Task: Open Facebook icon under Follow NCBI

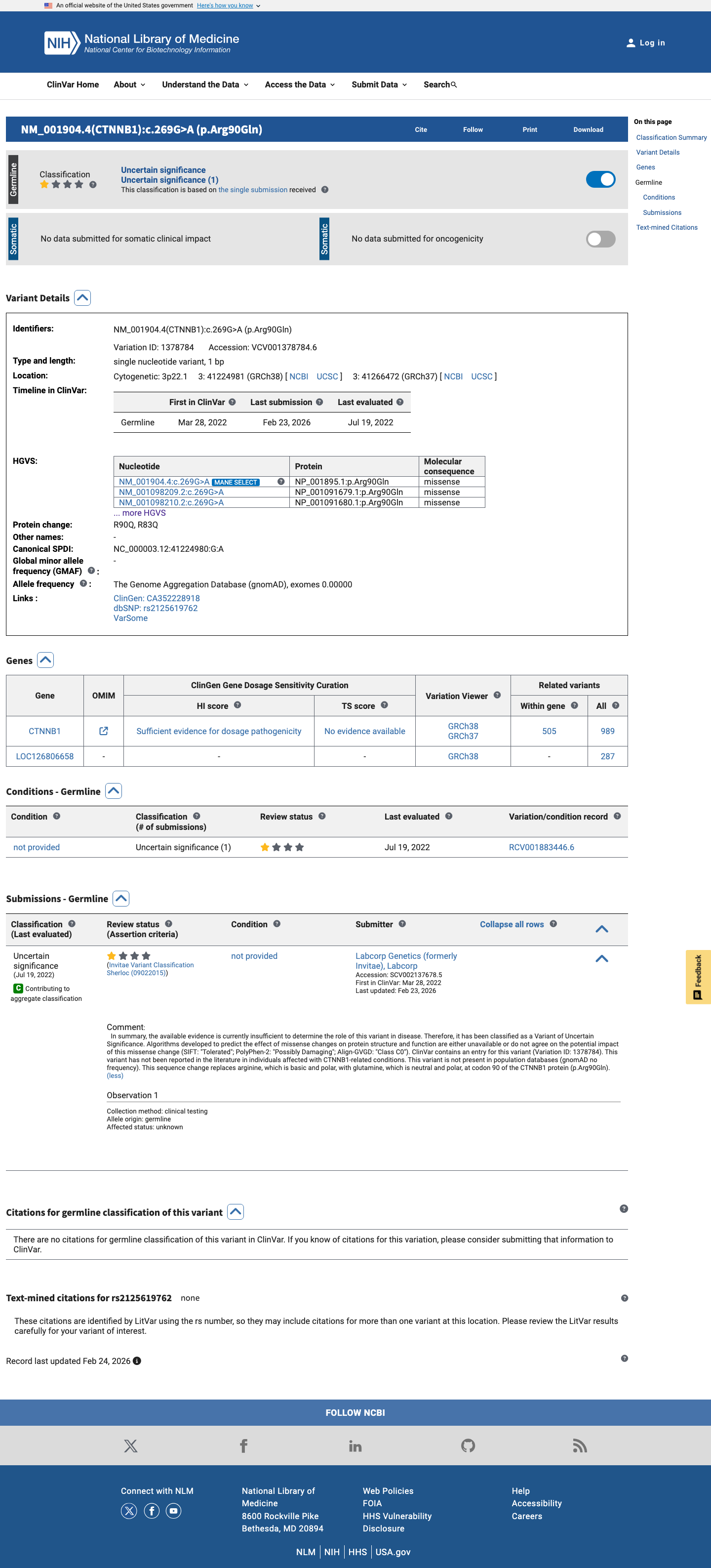Action: click(x=243, y=1445)
